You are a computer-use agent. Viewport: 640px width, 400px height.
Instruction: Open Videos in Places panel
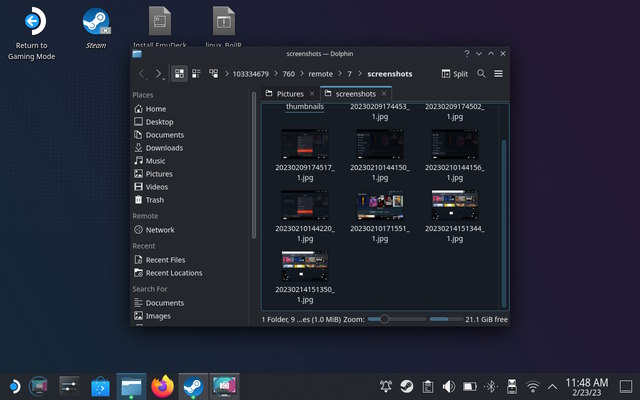pyautogui.click(x=151, y=187)
